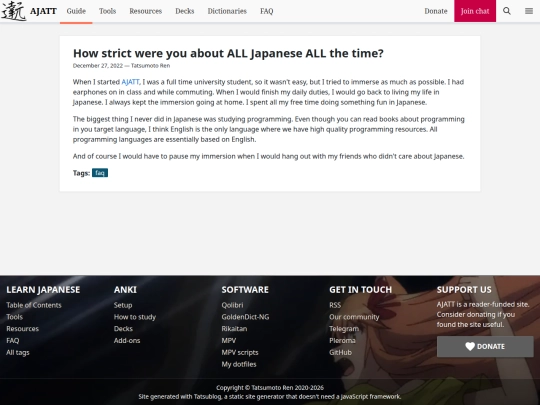
Task: Open Setup link under Anki
Action: [123, 305]
